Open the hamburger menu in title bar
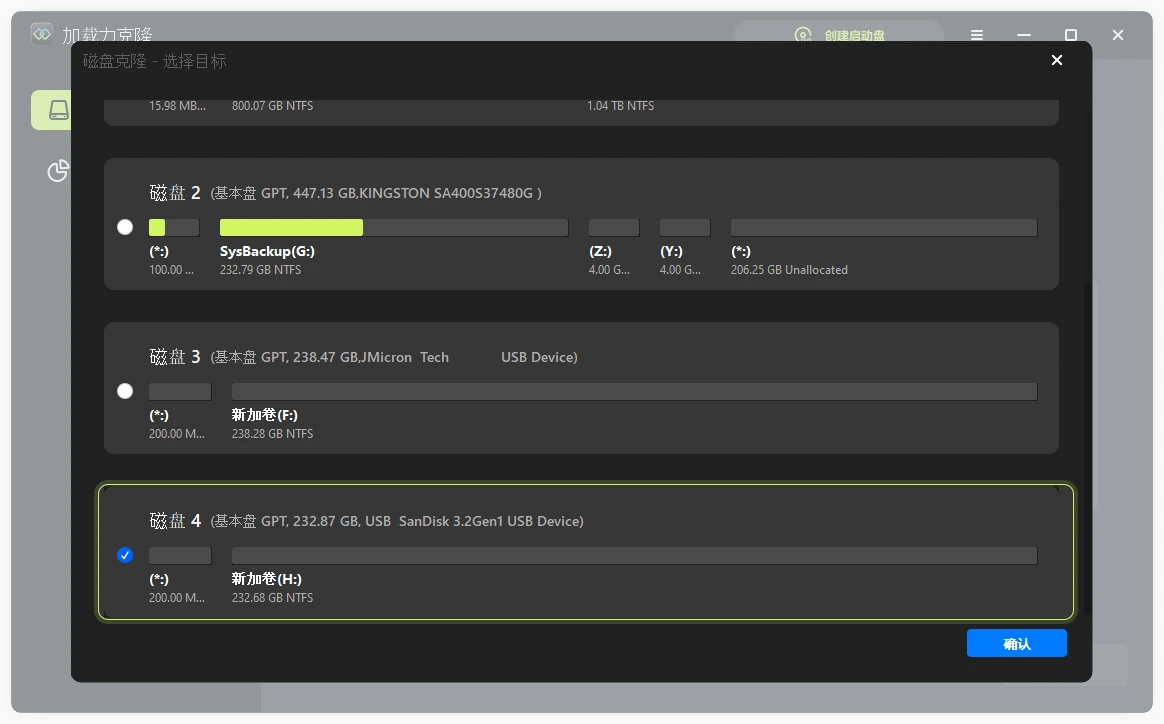The image size is (1164, 724). (977, 35)
